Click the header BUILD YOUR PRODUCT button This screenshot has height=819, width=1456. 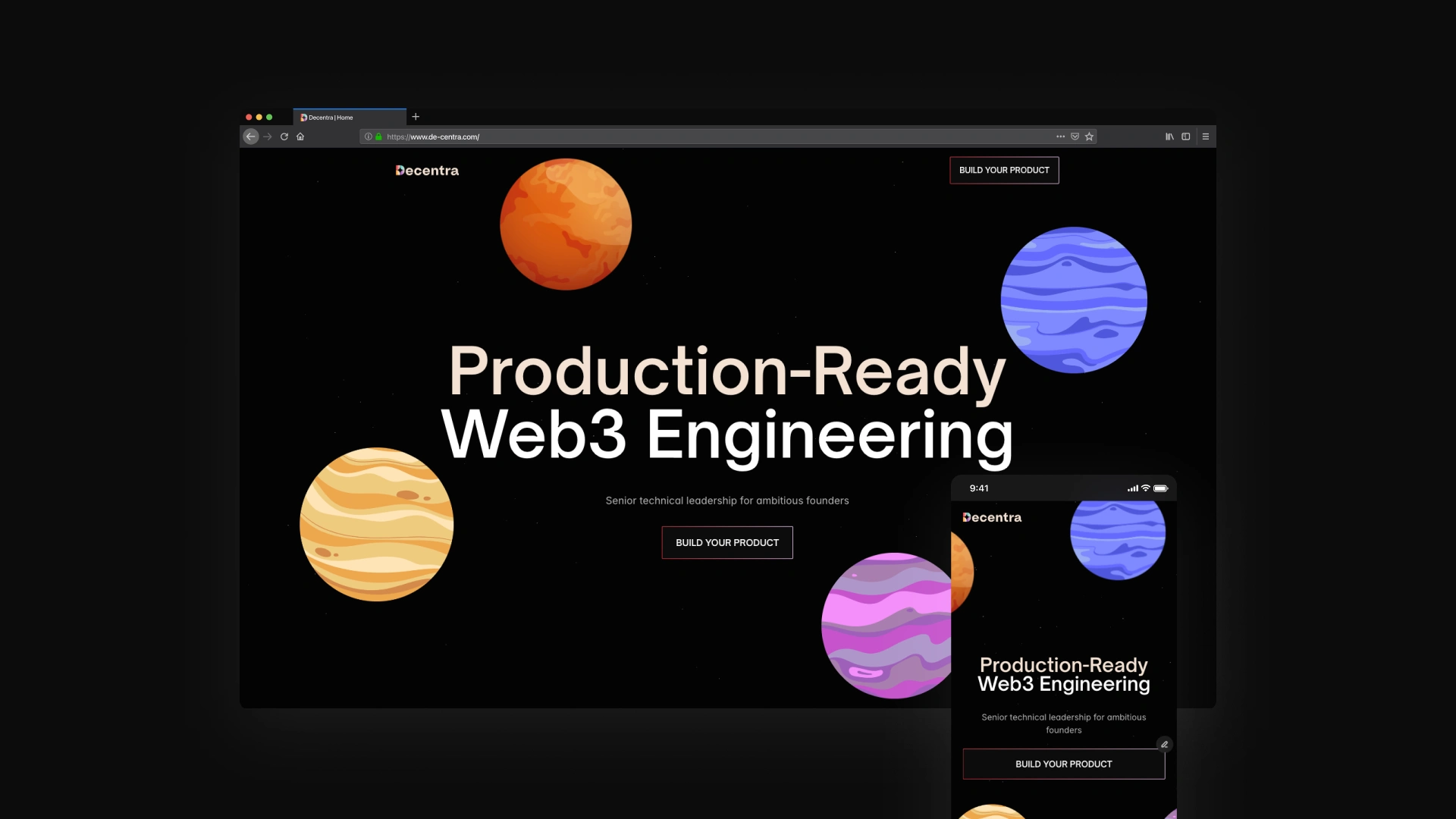tap(1004, 170)
